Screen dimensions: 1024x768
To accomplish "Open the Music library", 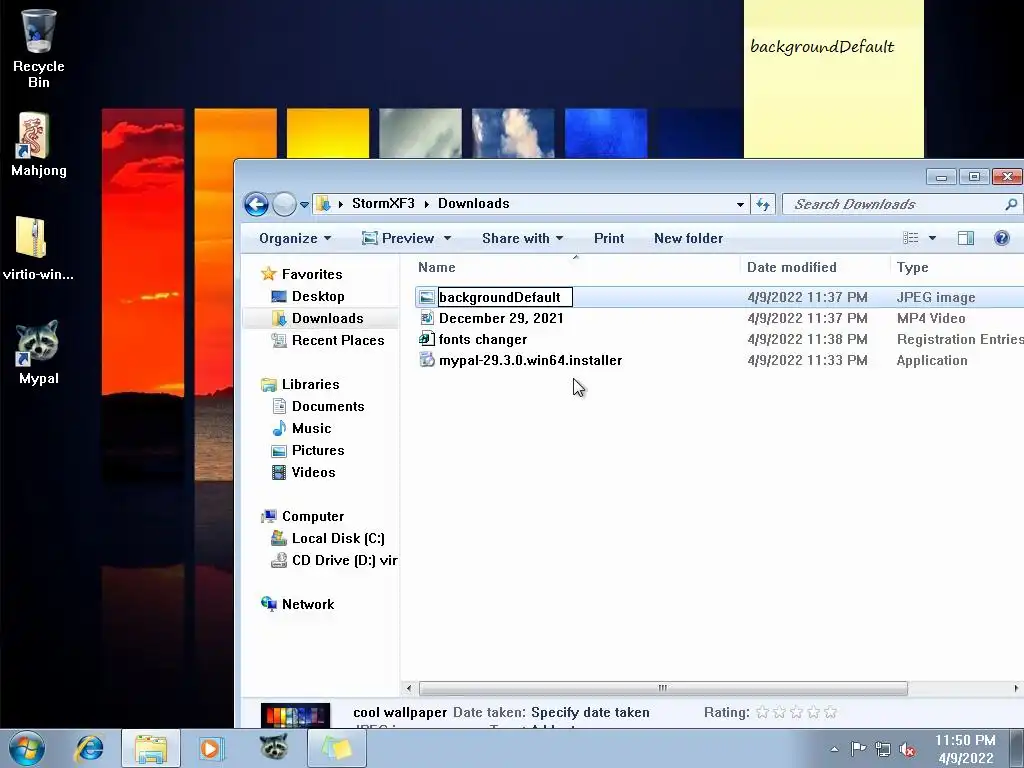I will coord(312,428).
